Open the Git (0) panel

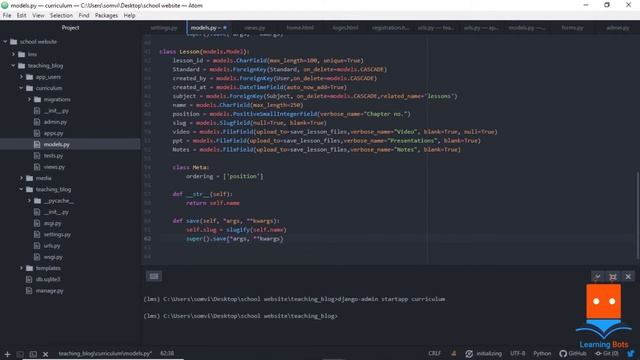[607, 353]
